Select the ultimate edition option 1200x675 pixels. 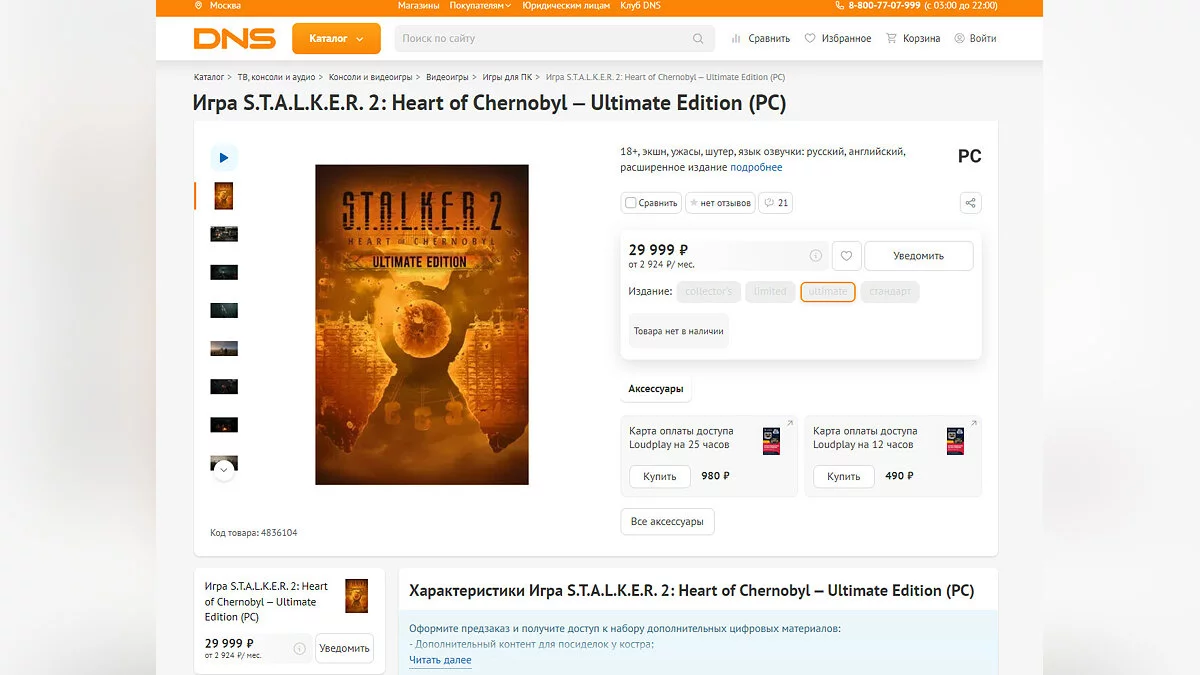(828, 292)
